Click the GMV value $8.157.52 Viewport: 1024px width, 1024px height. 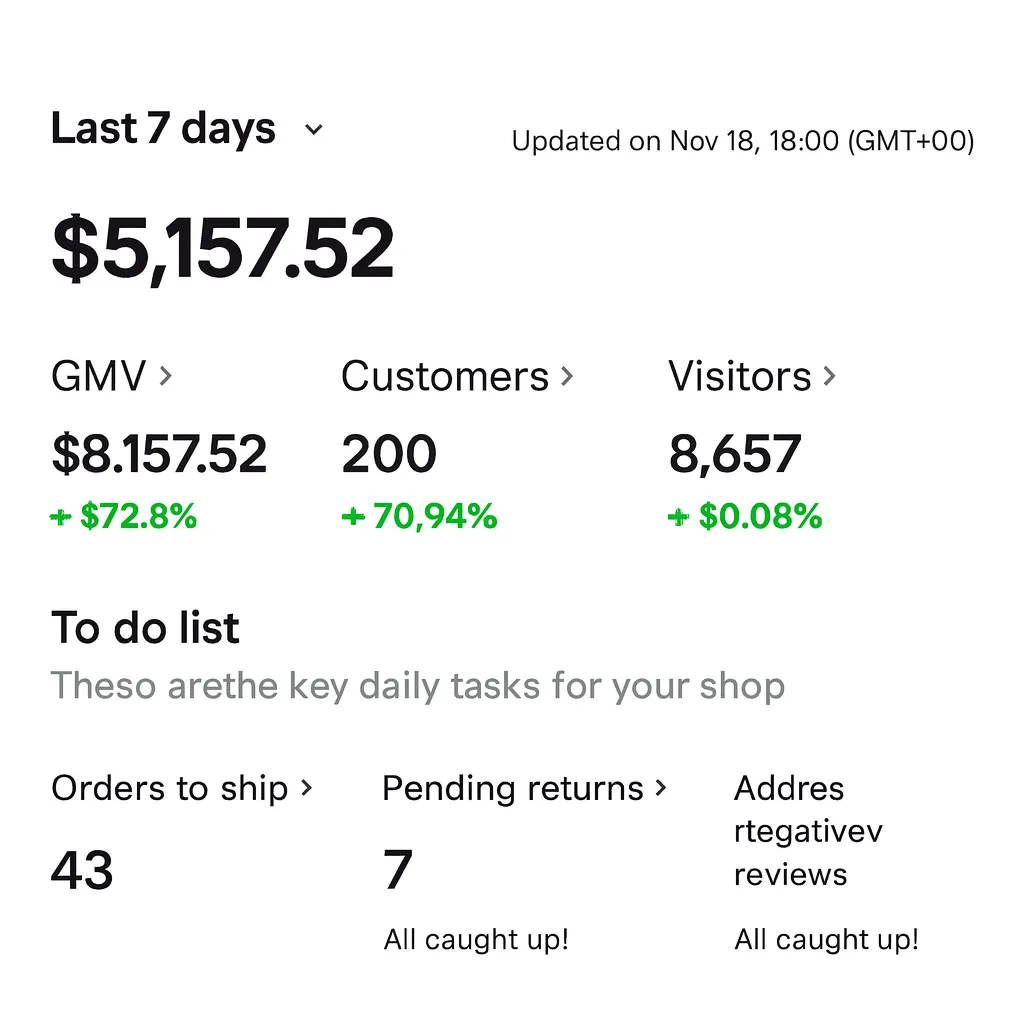159,455
